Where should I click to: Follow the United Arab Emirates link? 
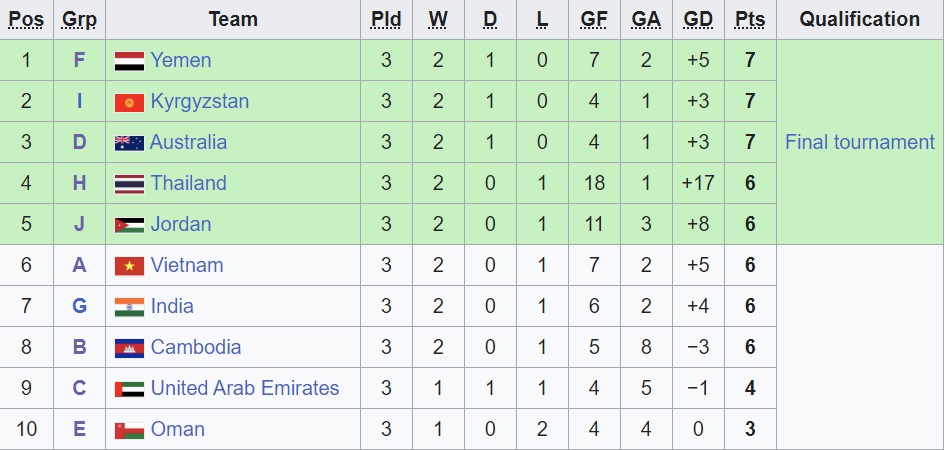(245, 388)
